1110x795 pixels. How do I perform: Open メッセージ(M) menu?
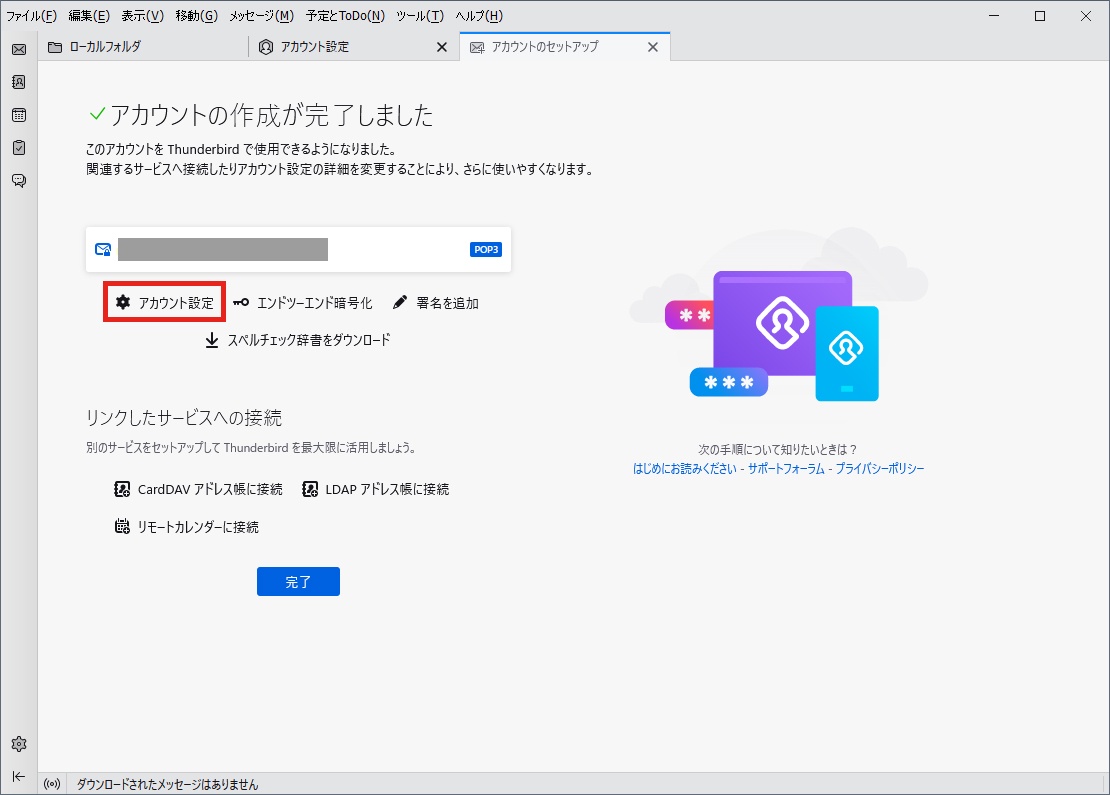click(x=261, y=16)
